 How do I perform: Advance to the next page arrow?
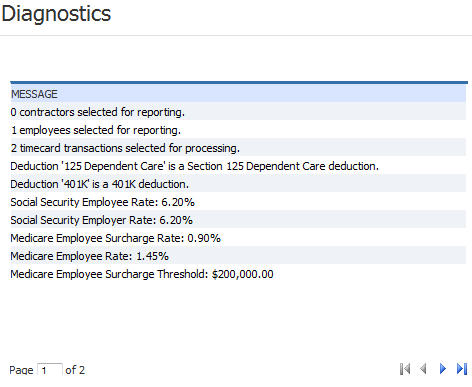pos(443,369)
